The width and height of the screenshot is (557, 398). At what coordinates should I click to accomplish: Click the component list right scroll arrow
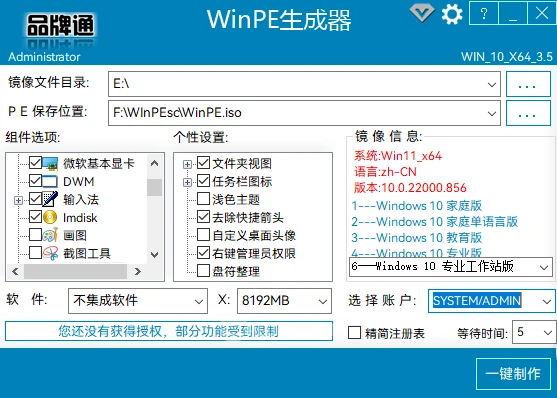pos(137,271)
